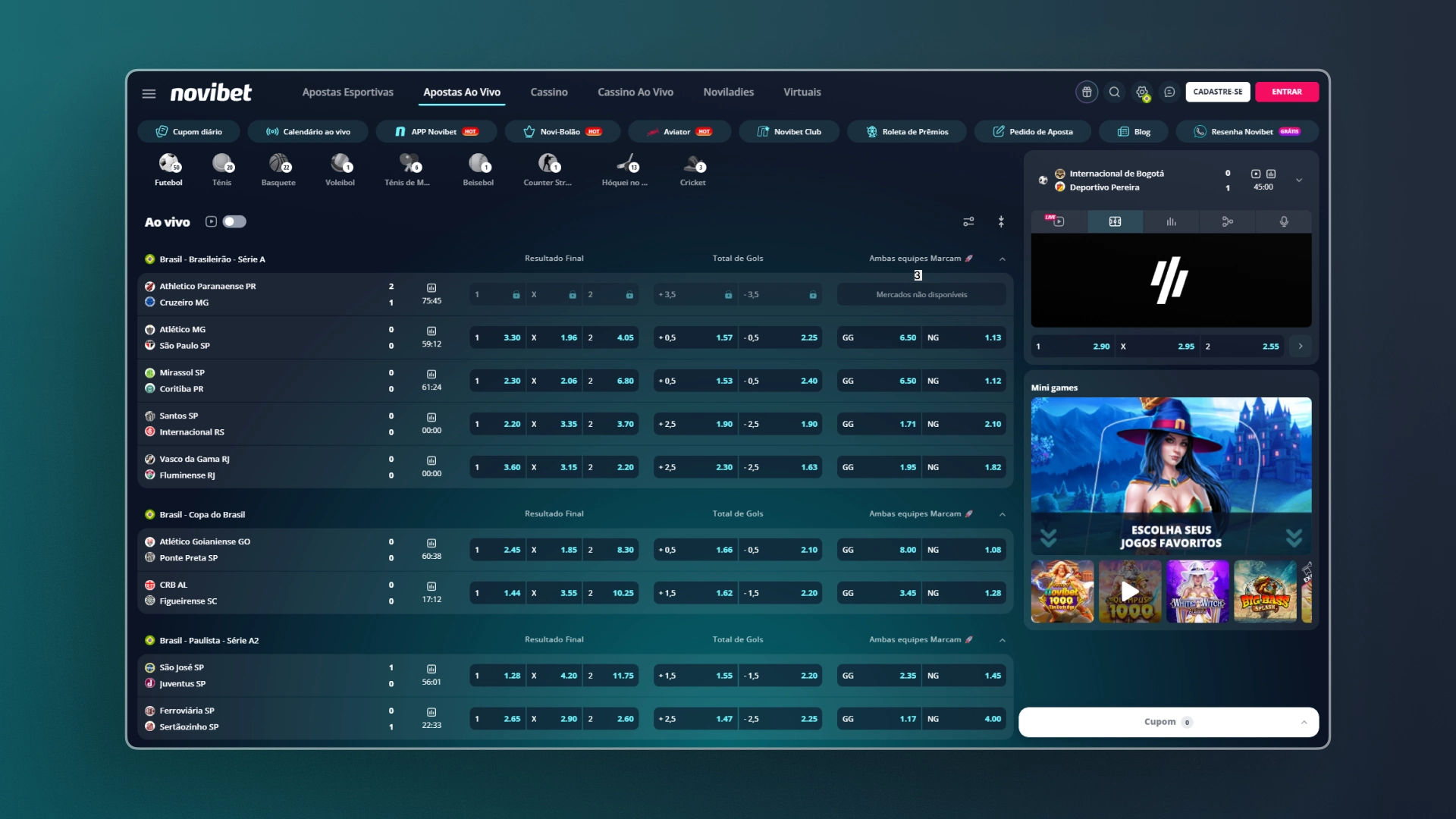Click the CADASTRE-SE button

pyautogui.click(x=1218, y=92)
